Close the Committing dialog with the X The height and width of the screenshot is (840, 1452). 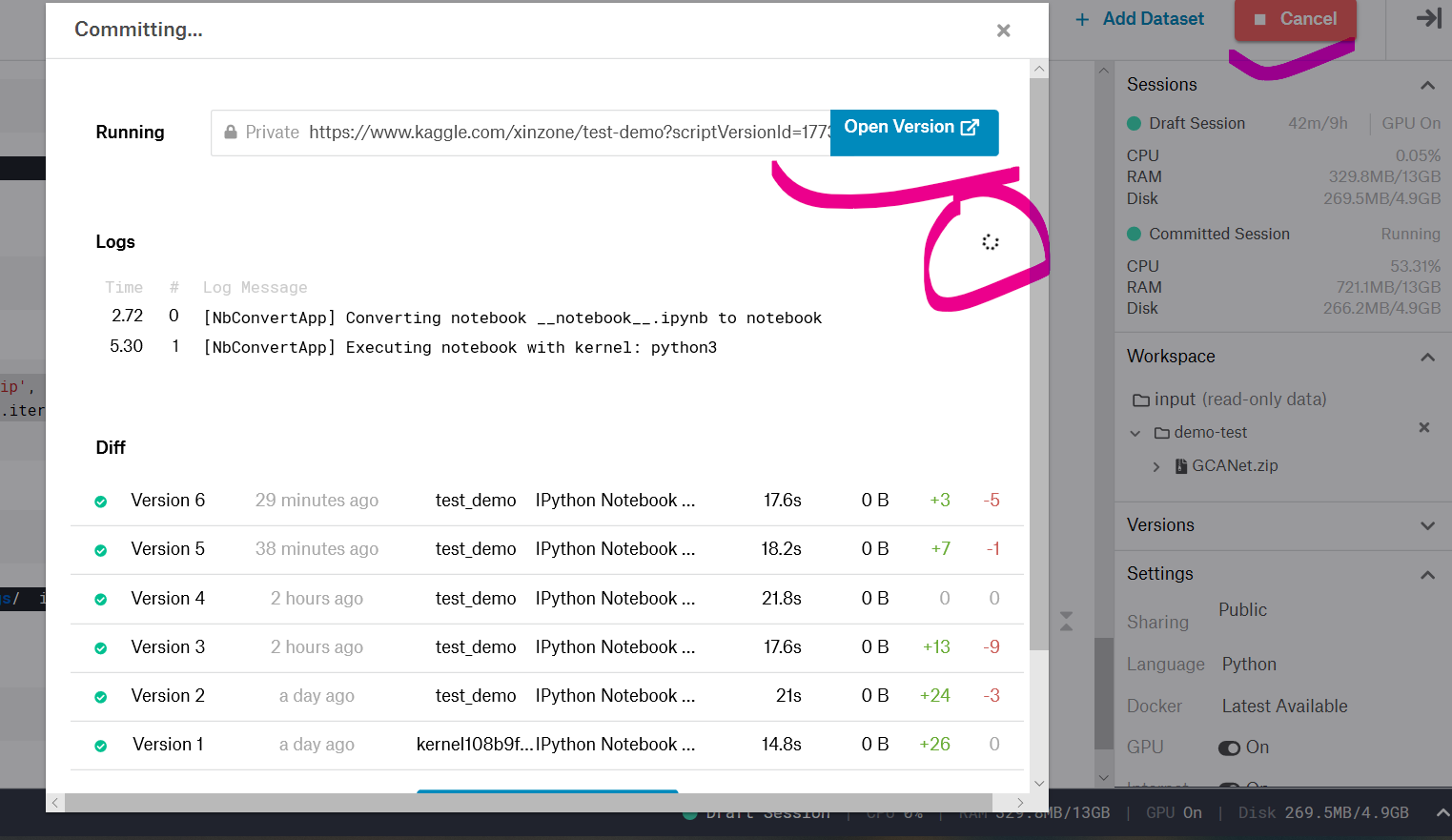(1003, 31)
